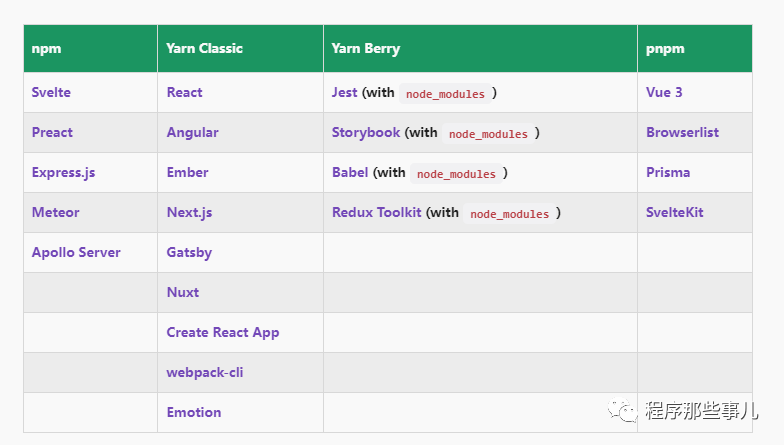
Task: Follow the SvelteKit link
Action: 674,212
